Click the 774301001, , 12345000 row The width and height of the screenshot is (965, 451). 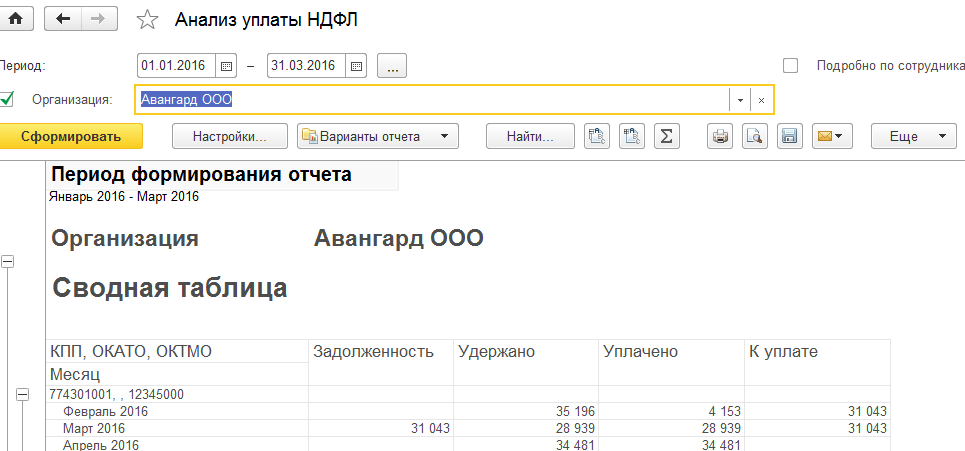point(177,395)
